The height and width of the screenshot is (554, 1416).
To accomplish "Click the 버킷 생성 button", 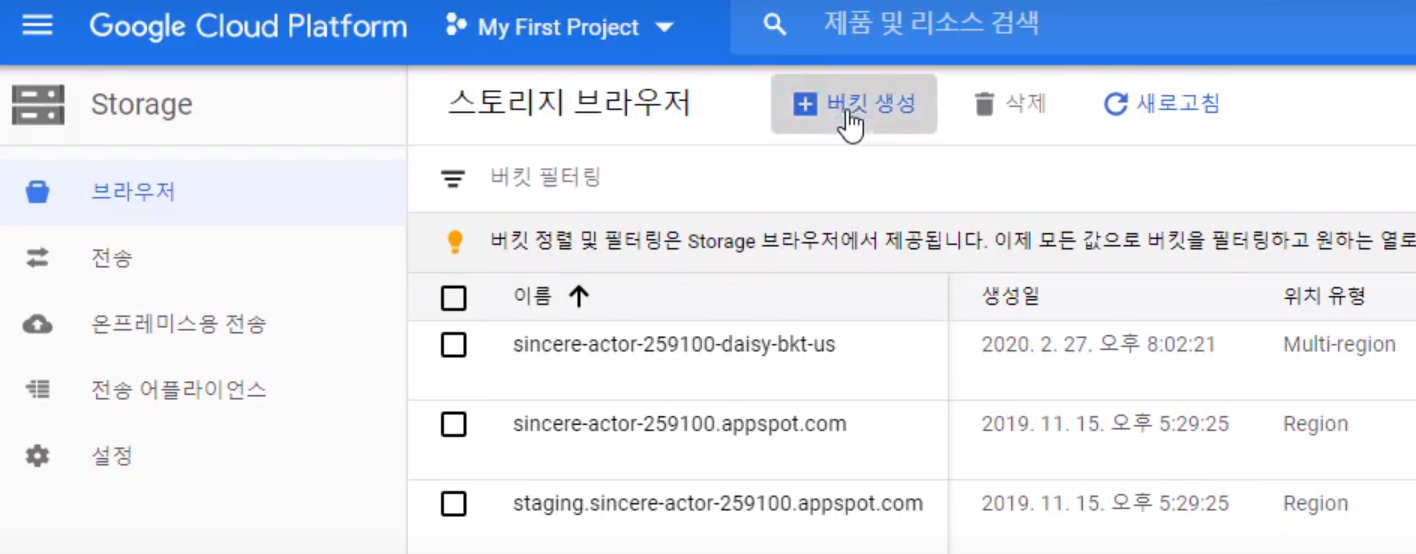I will coord(854,103).
